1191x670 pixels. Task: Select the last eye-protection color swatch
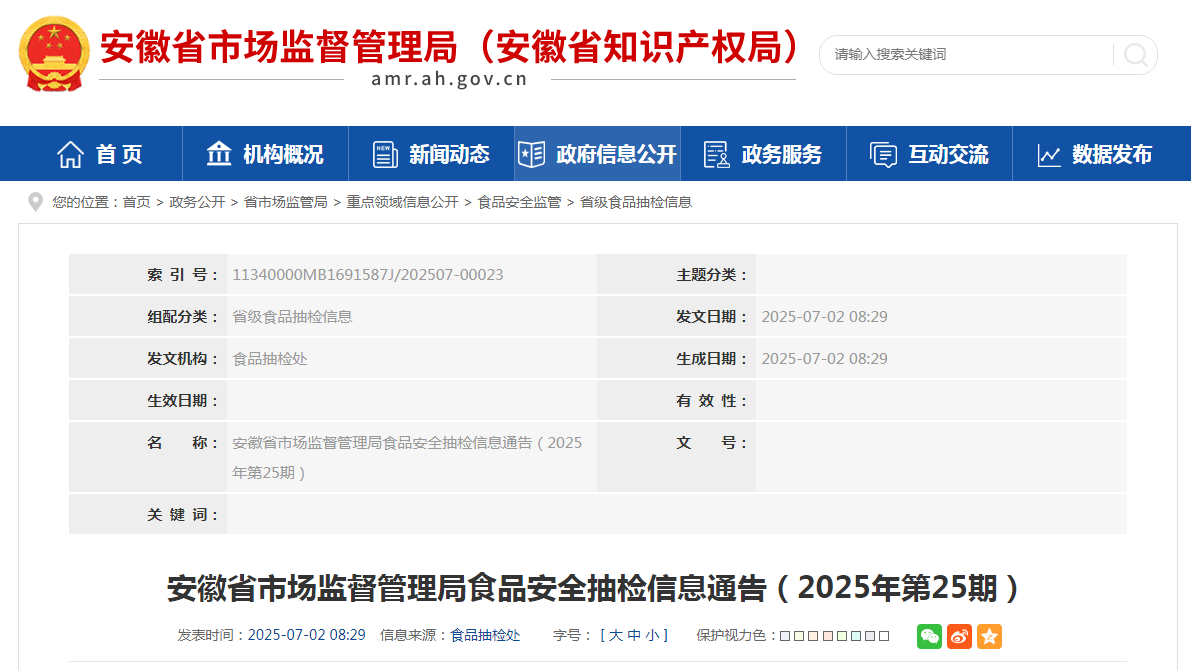tap(883, 636)
